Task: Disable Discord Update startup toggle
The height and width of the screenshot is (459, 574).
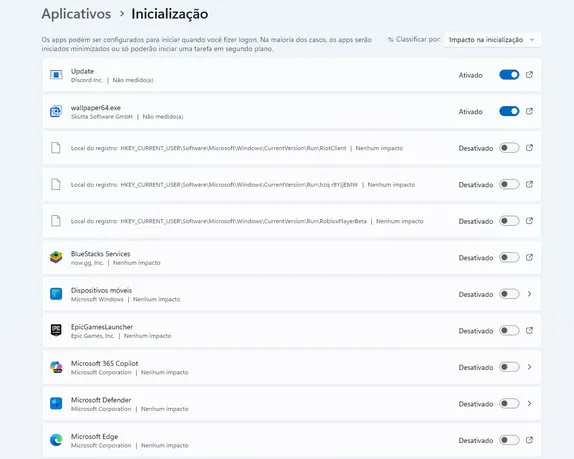Action: (x=509, y=75)
